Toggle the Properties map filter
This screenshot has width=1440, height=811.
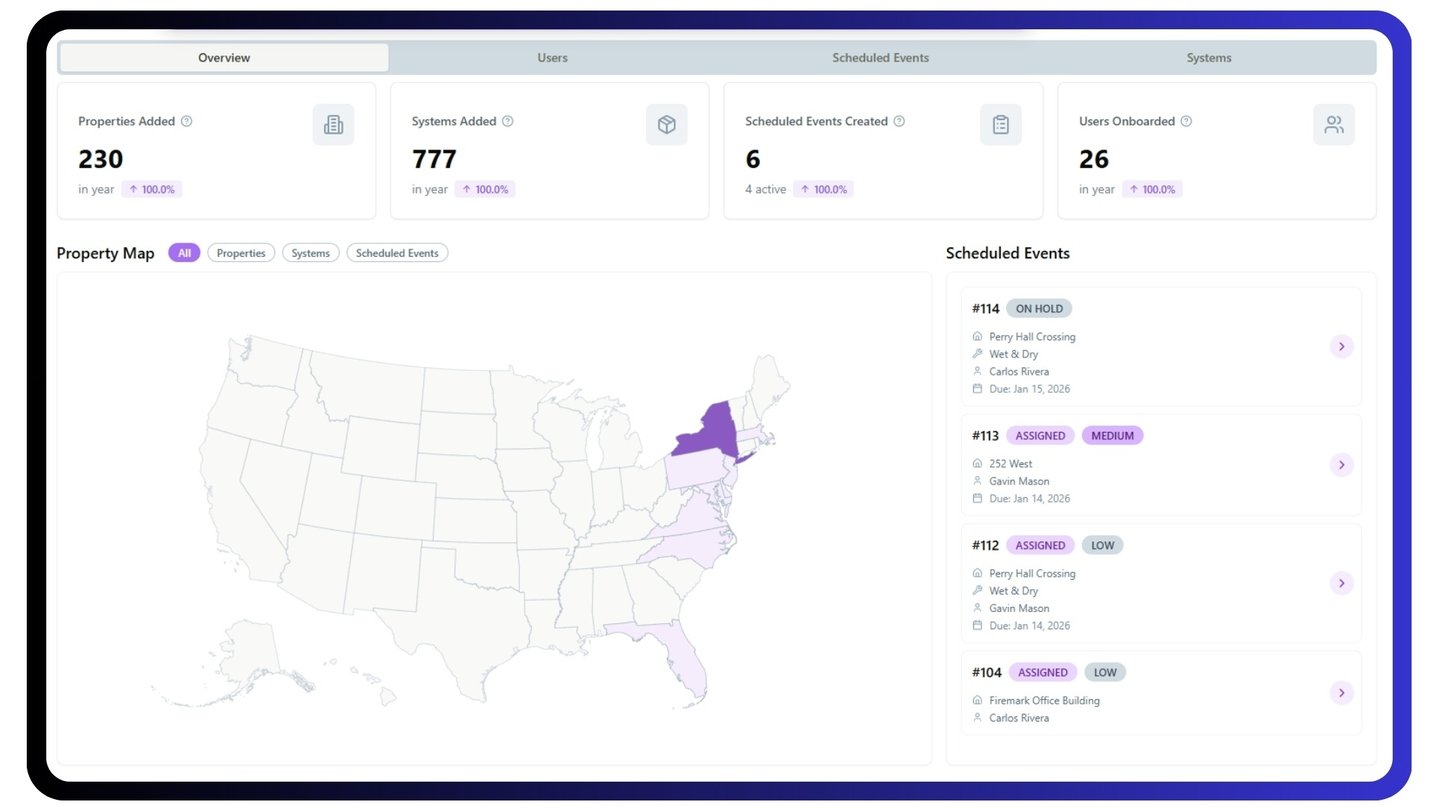[x=241, y=253]
